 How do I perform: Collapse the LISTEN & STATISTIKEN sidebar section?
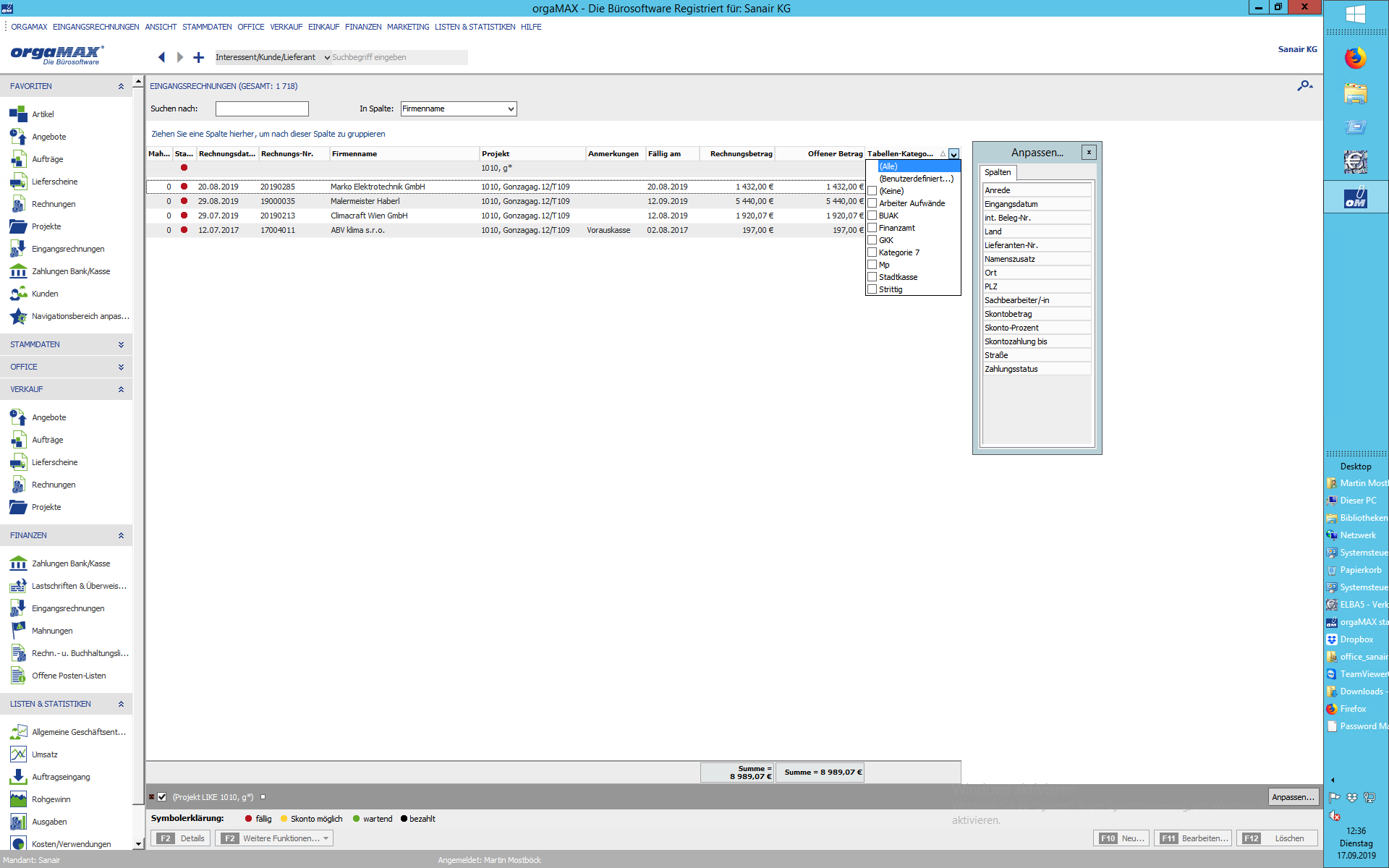click(x=121, y=704)
